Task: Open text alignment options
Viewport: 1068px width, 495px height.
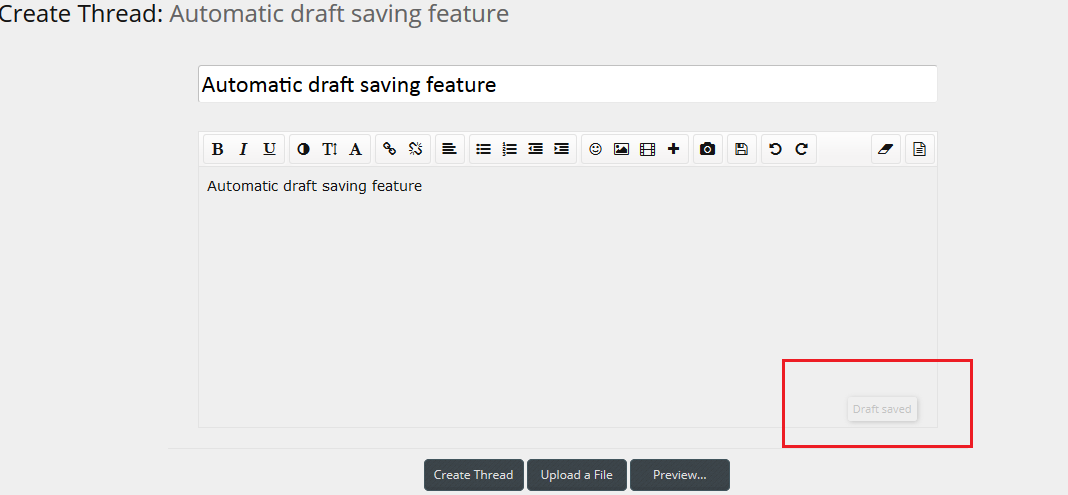Action: click(450, 149)
